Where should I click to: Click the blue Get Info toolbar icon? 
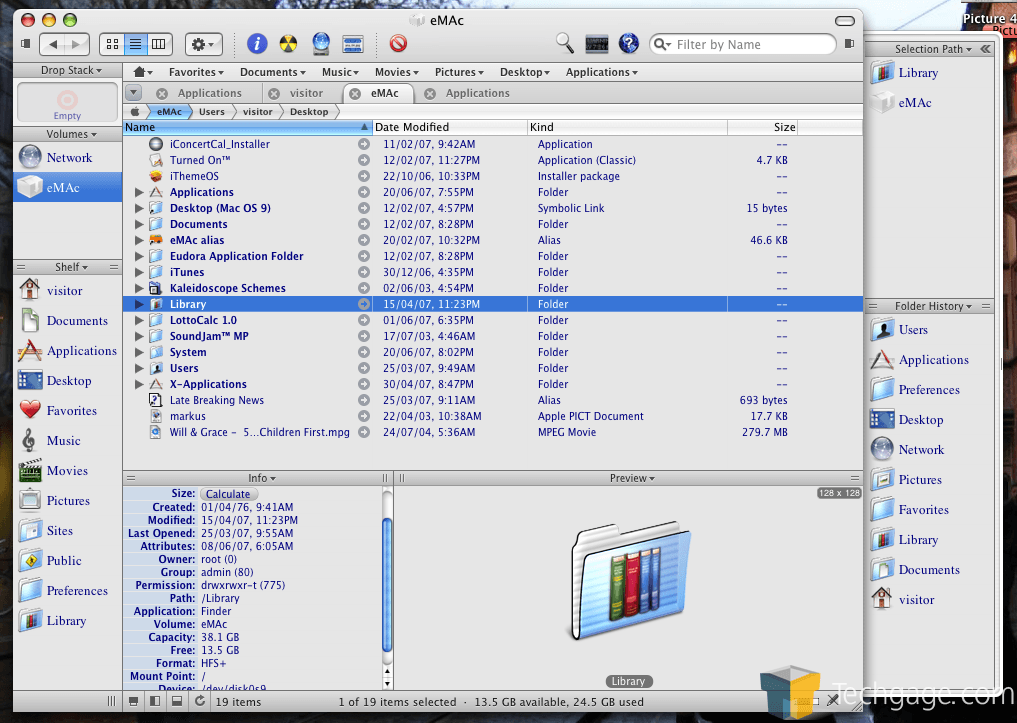[257, 43]
